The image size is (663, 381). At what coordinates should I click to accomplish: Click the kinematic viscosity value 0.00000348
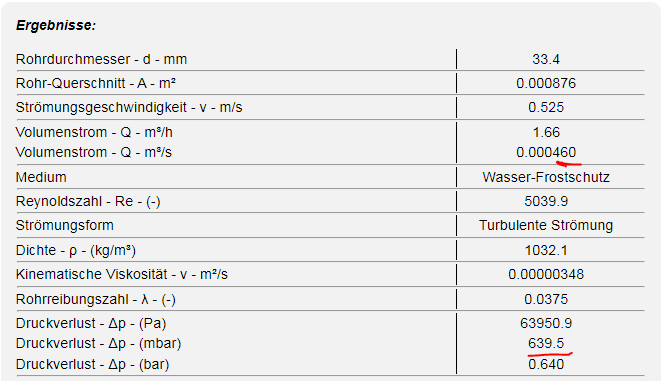[x=546, y=274]
